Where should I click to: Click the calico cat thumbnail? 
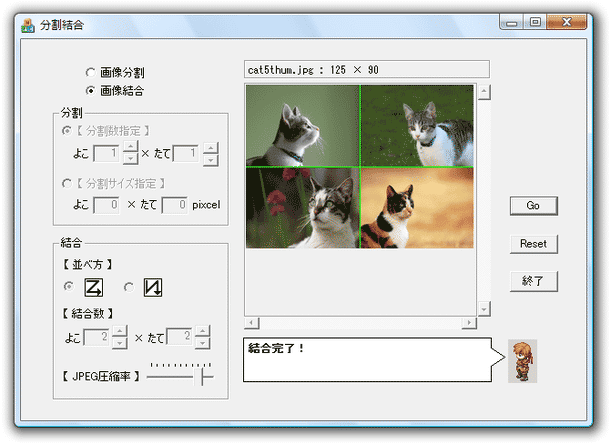(417, 208)
